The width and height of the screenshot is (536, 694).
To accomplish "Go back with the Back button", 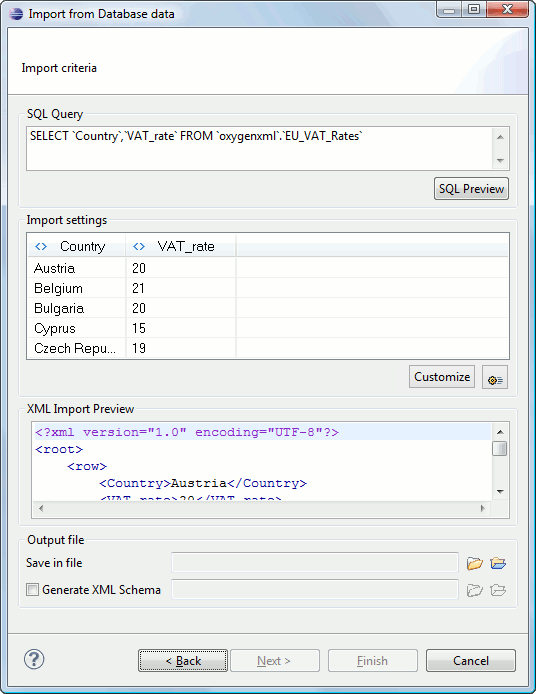I will 183,661.
